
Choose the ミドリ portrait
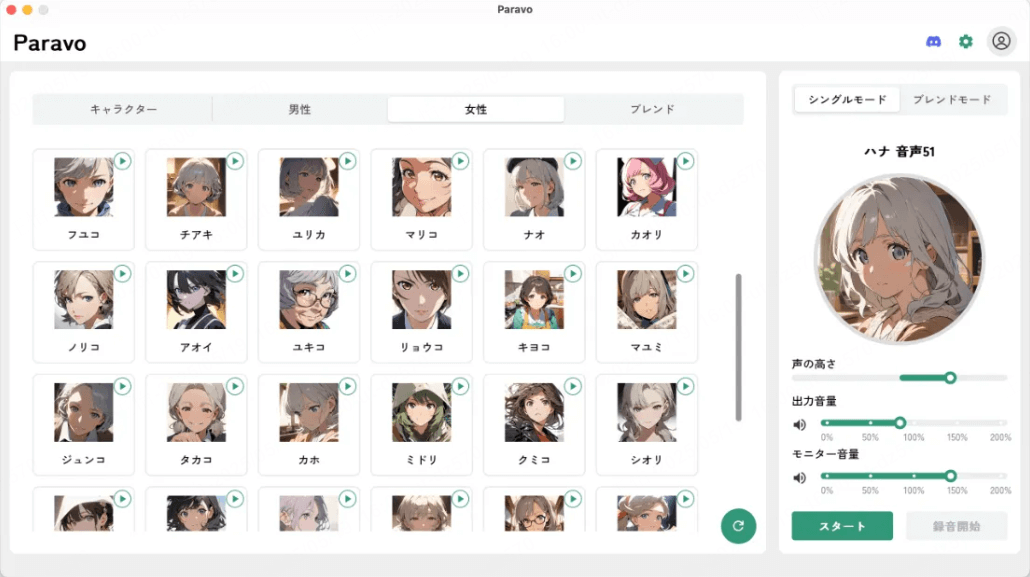421,412
